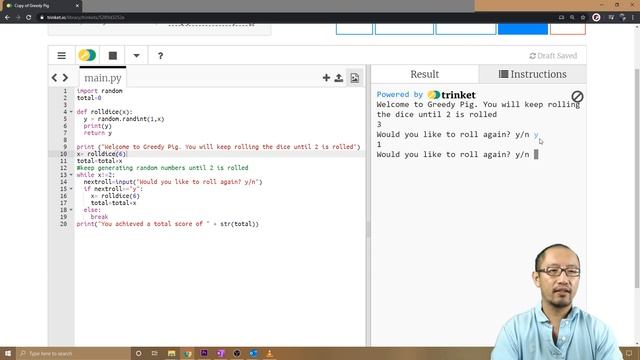Open File Explorer from the taskbar

pyautogui.click(x=171, y=353)
